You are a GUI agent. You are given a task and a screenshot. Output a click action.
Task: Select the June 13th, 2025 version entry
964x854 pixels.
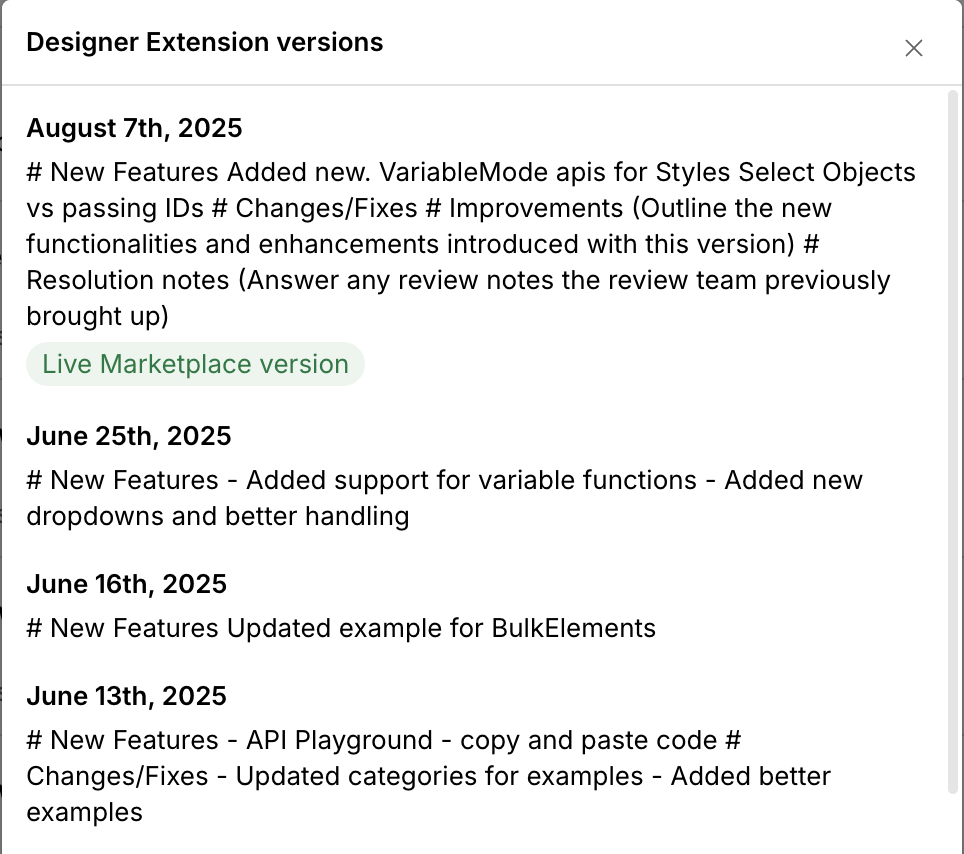point(126,696)
